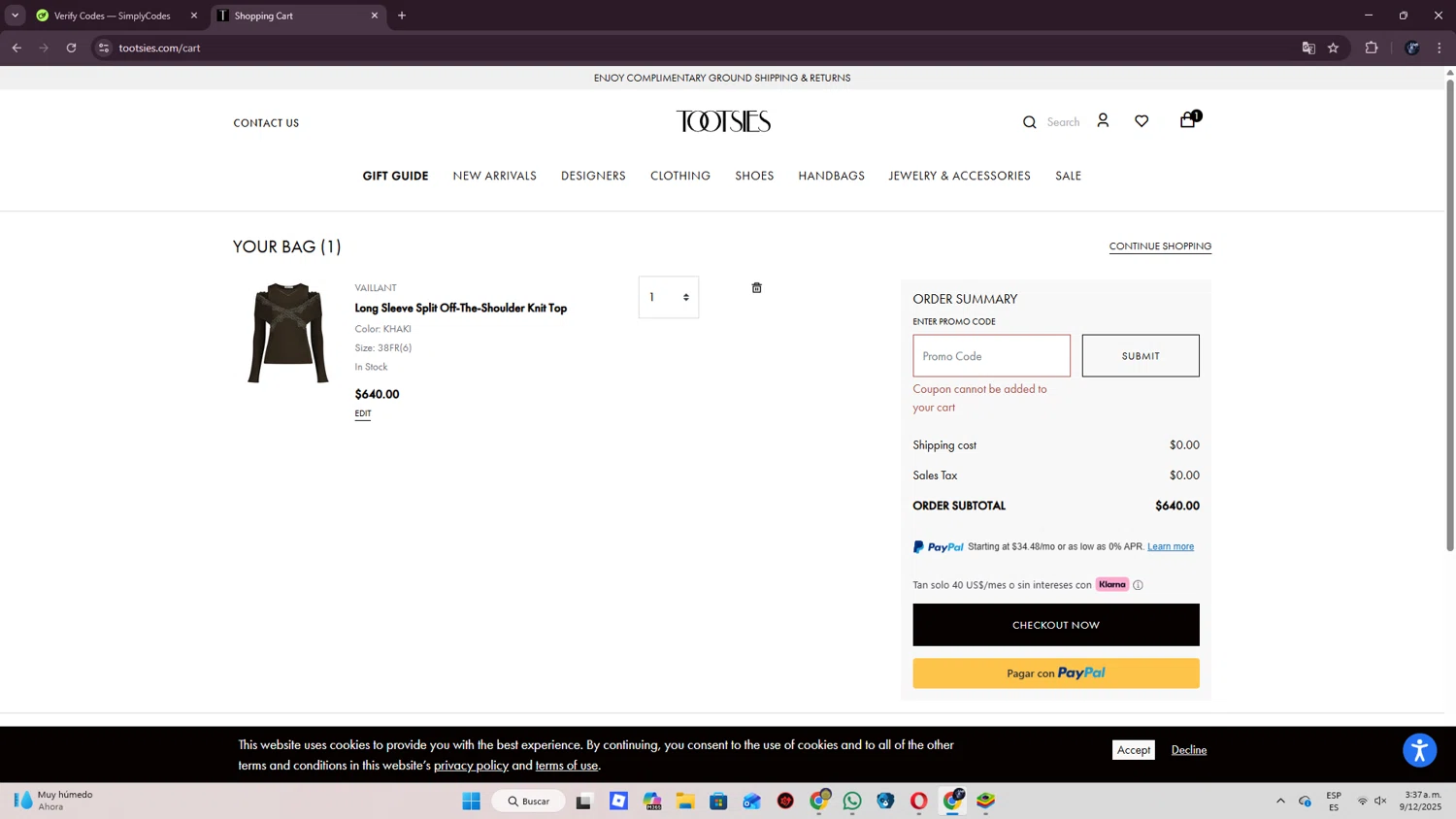The width and height of the screenshot is (1456, 819).
Task: Decline the cookies banner
Action: [x=1189, y=750]
